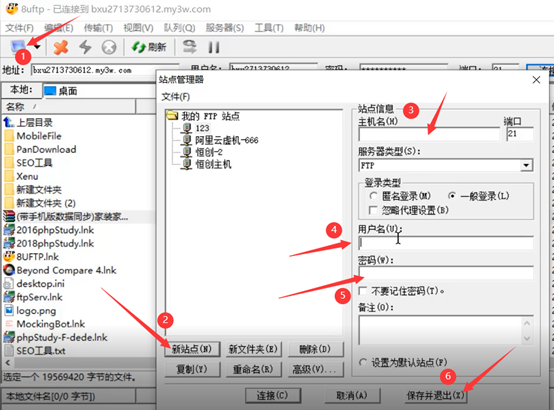Click the 高级(V)... button

pos(315,369)
